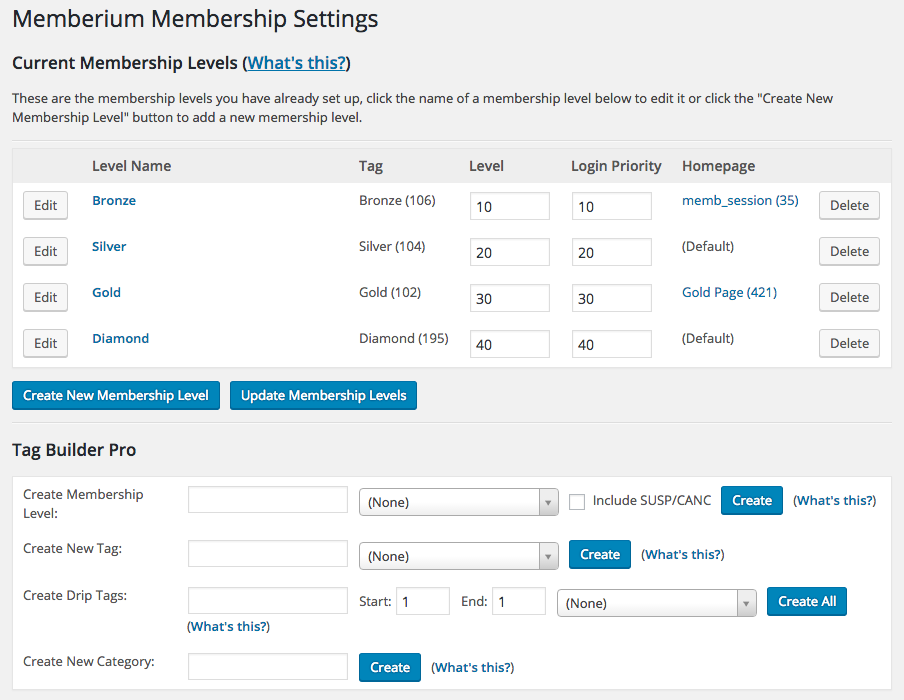Viewport: 904px width, 700px height.
Task: Click the Homepage column header
Action: (718, 166)
